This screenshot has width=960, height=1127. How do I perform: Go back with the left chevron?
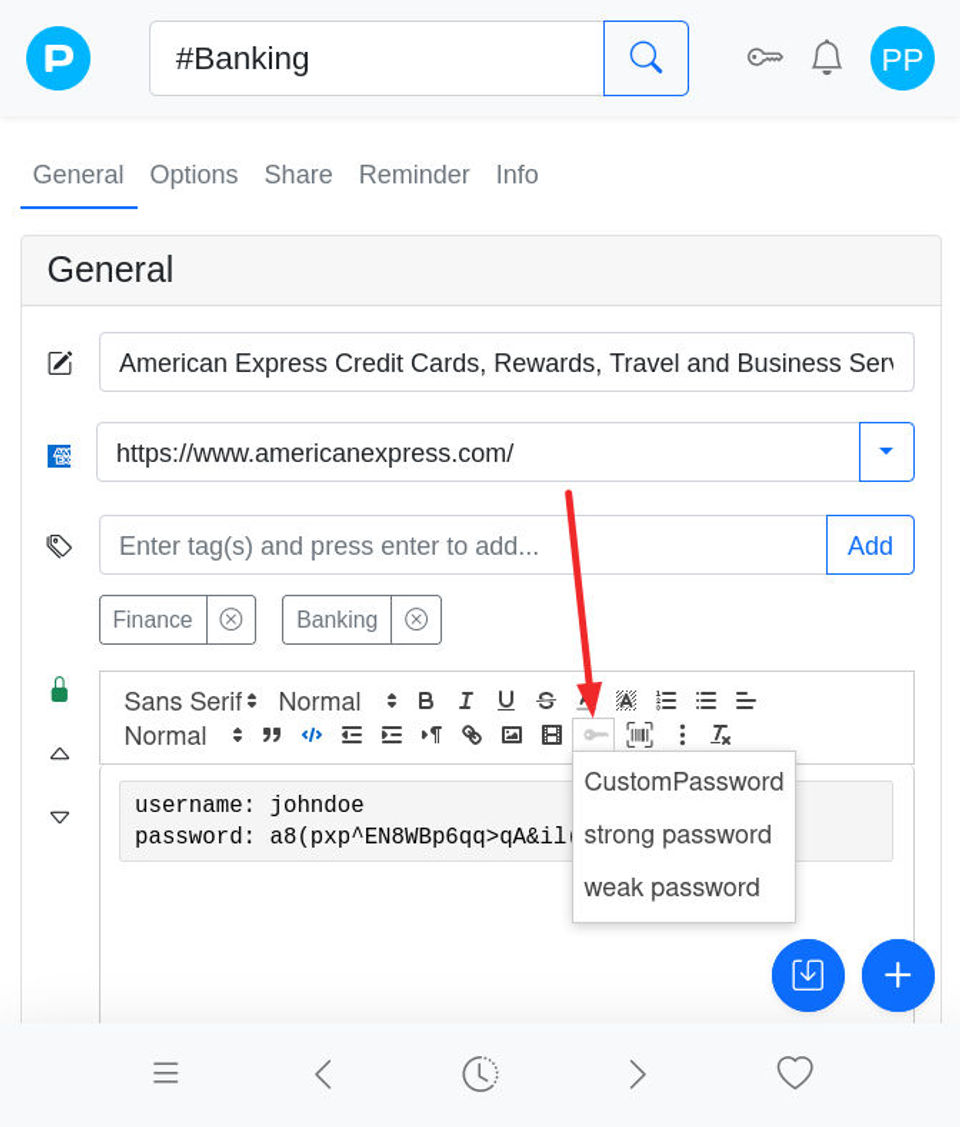[323, 1075]
